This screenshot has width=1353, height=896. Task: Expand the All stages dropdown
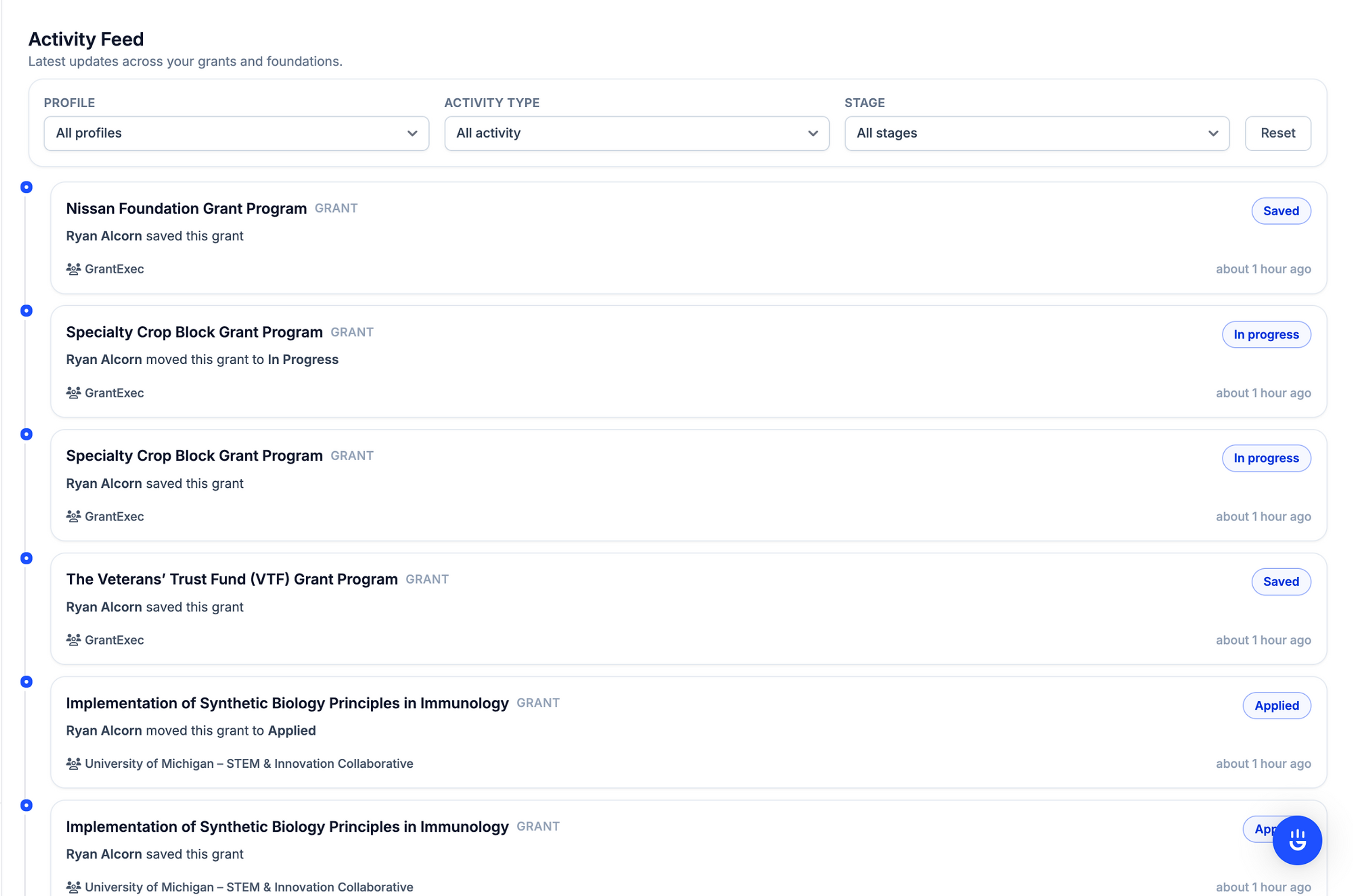point(1037,133)
